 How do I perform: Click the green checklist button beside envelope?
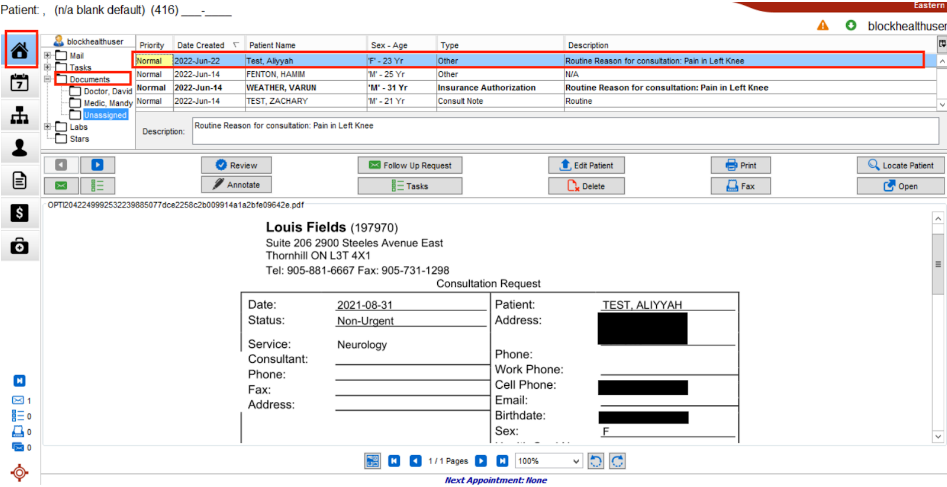coord(97,185)
